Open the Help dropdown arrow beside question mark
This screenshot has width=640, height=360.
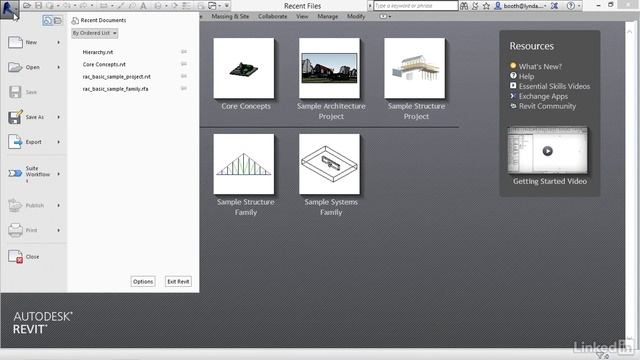pos(579,6)
